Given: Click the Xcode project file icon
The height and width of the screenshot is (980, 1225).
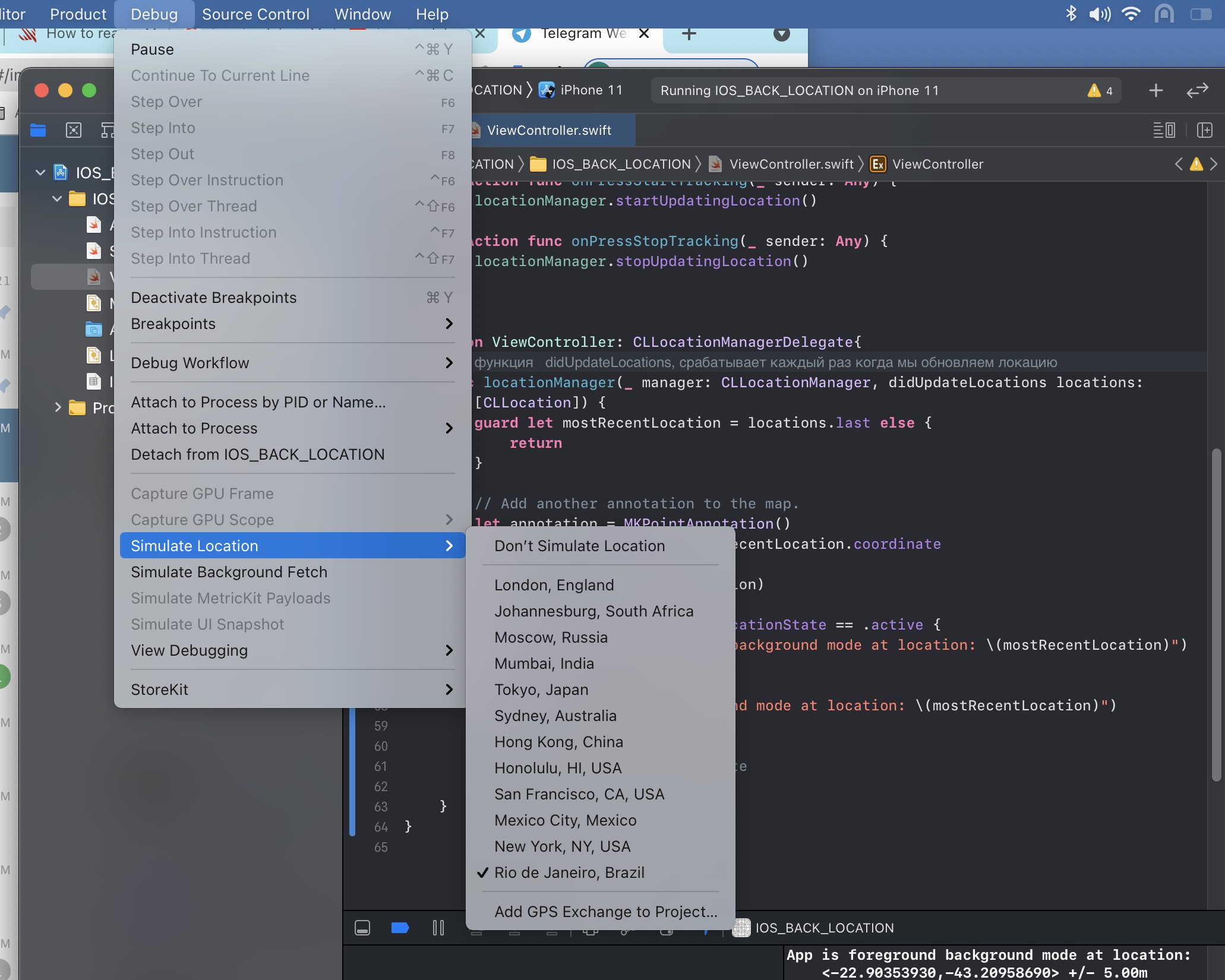Looking at the screenshot, I should point(61,172).
